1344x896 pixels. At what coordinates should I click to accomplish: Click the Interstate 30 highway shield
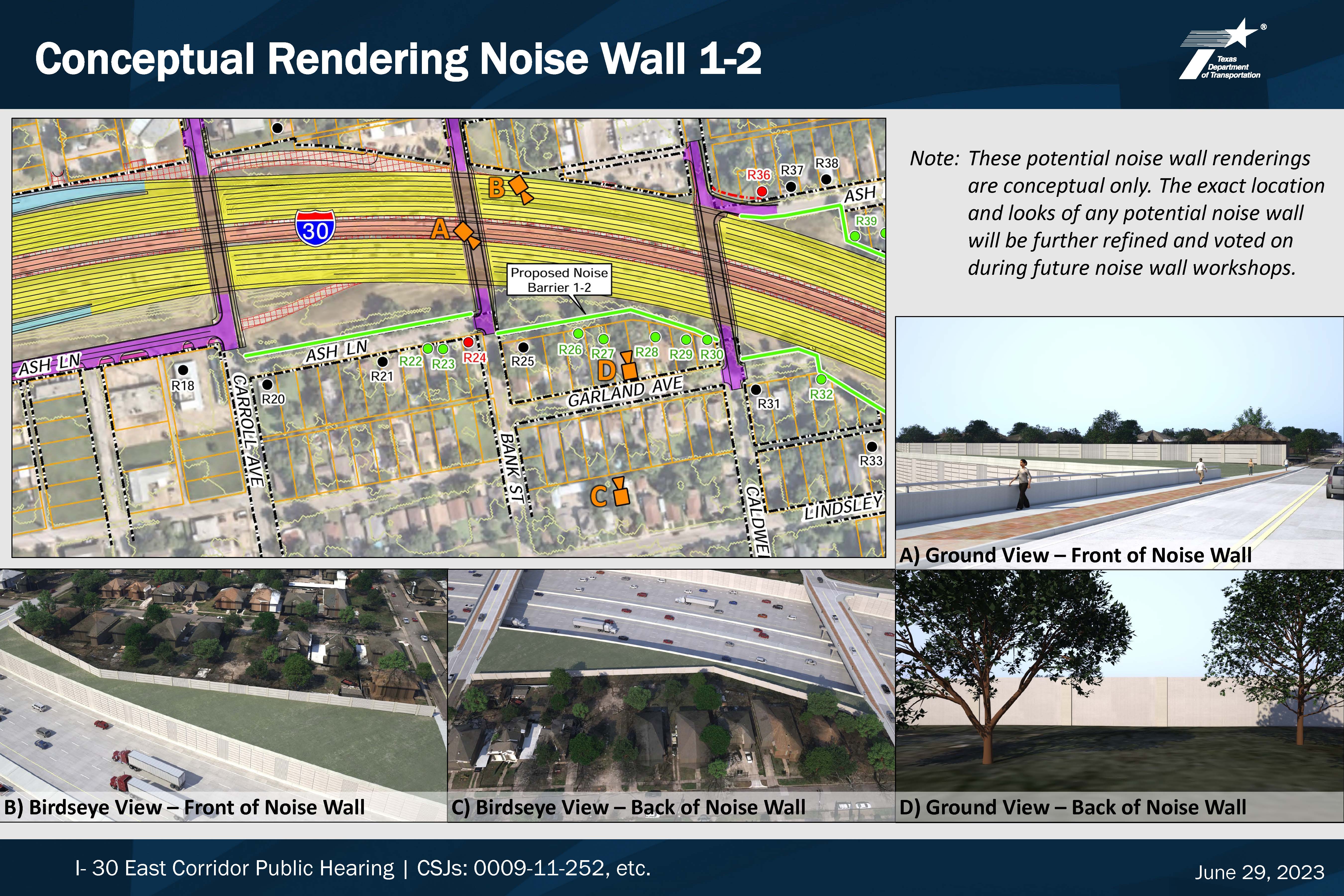[315, 228]
